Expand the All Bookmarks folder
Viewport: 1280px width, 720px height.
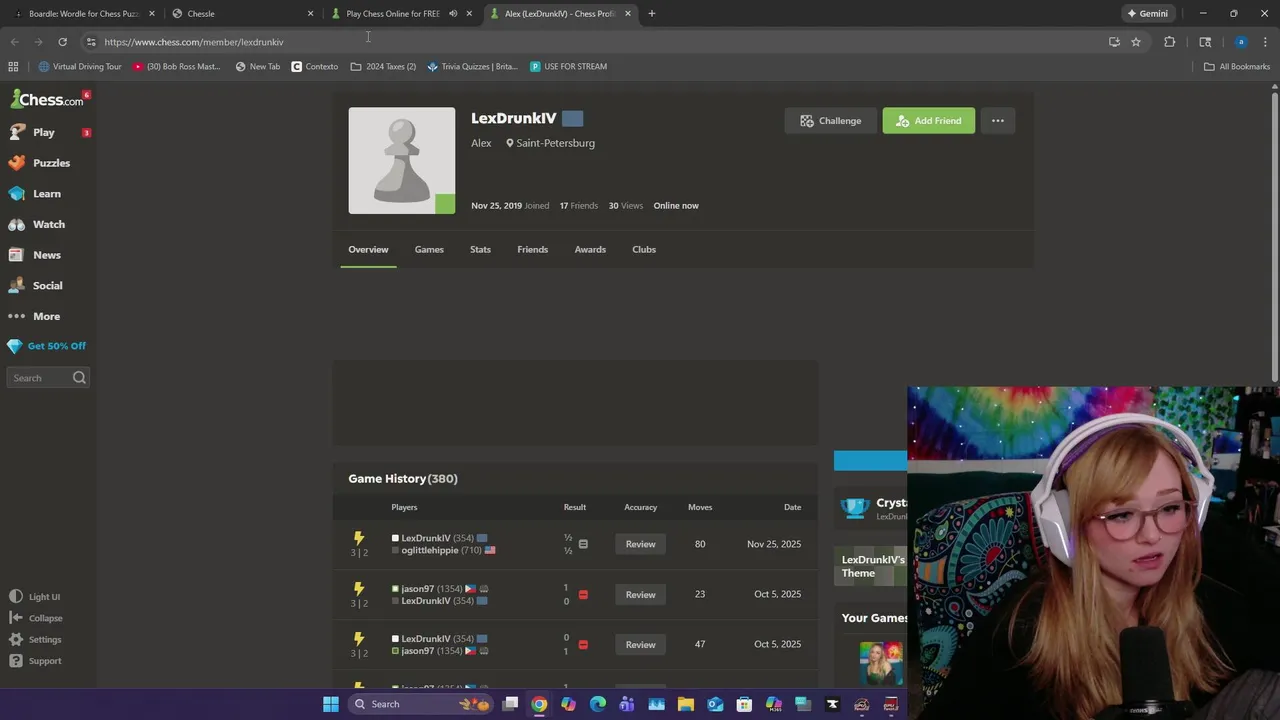click(1237, 67)
